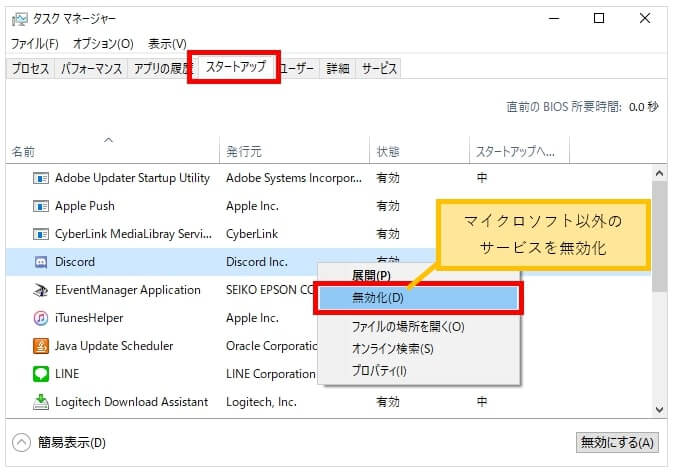Screen dimensions: 674x472
Task: Choose 無効化(D) in context menu
Action: (x=418, y=298)
